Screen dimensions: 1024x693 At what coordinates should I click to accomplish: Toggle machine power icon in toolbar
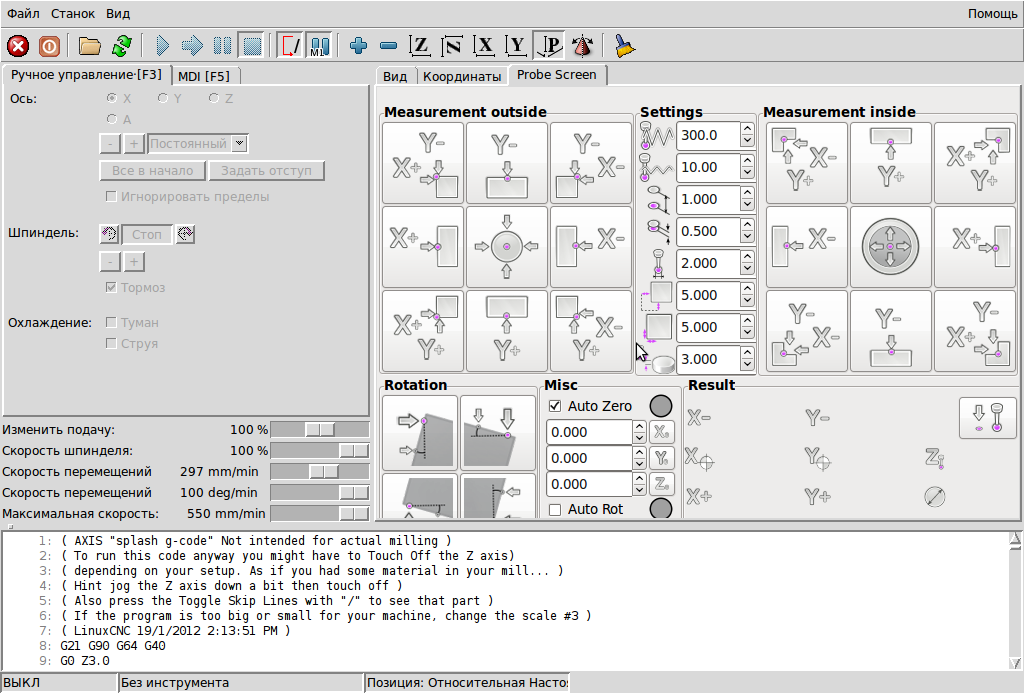point(49,46)
